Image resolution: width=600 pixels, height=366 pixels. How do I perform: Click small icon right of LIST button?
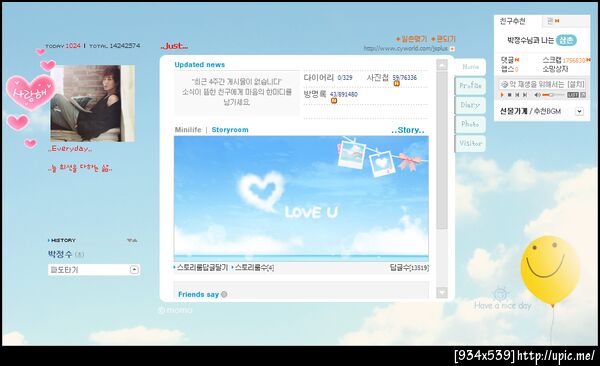coord(583,95)
